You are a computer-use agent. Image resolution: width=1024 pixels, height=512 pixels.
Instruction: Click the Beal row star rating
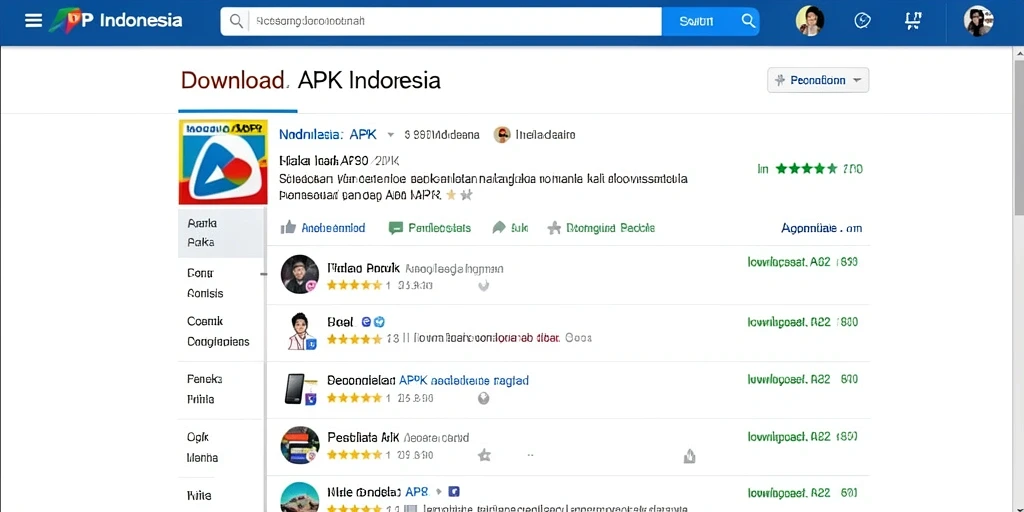coord(354,339)
